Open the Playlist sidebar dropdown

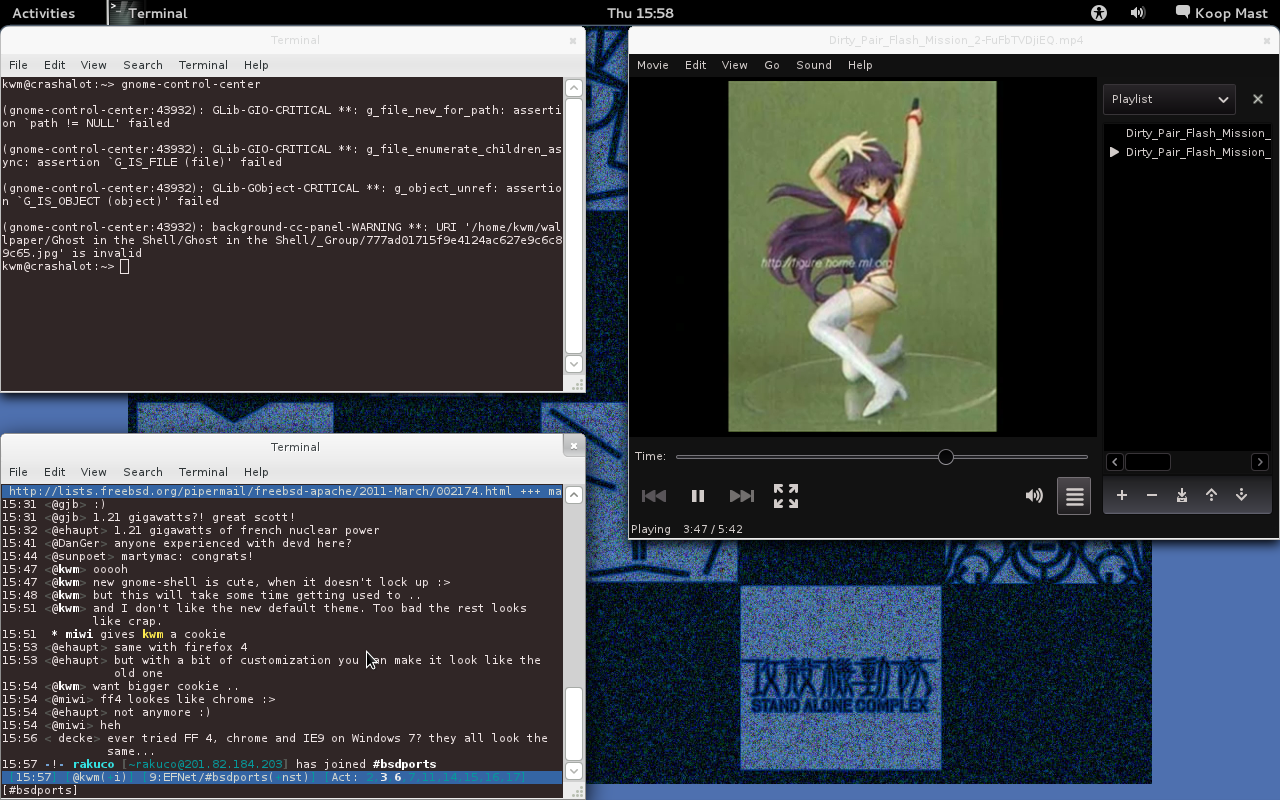click(x=1169, y=99)
